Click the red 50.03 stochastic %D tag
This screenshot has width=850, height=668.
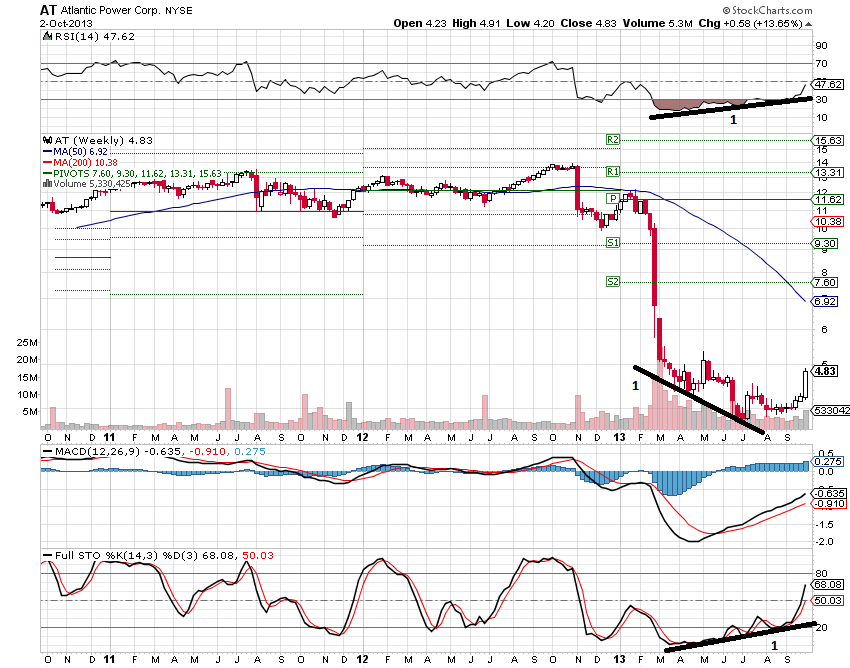[828, 600]
